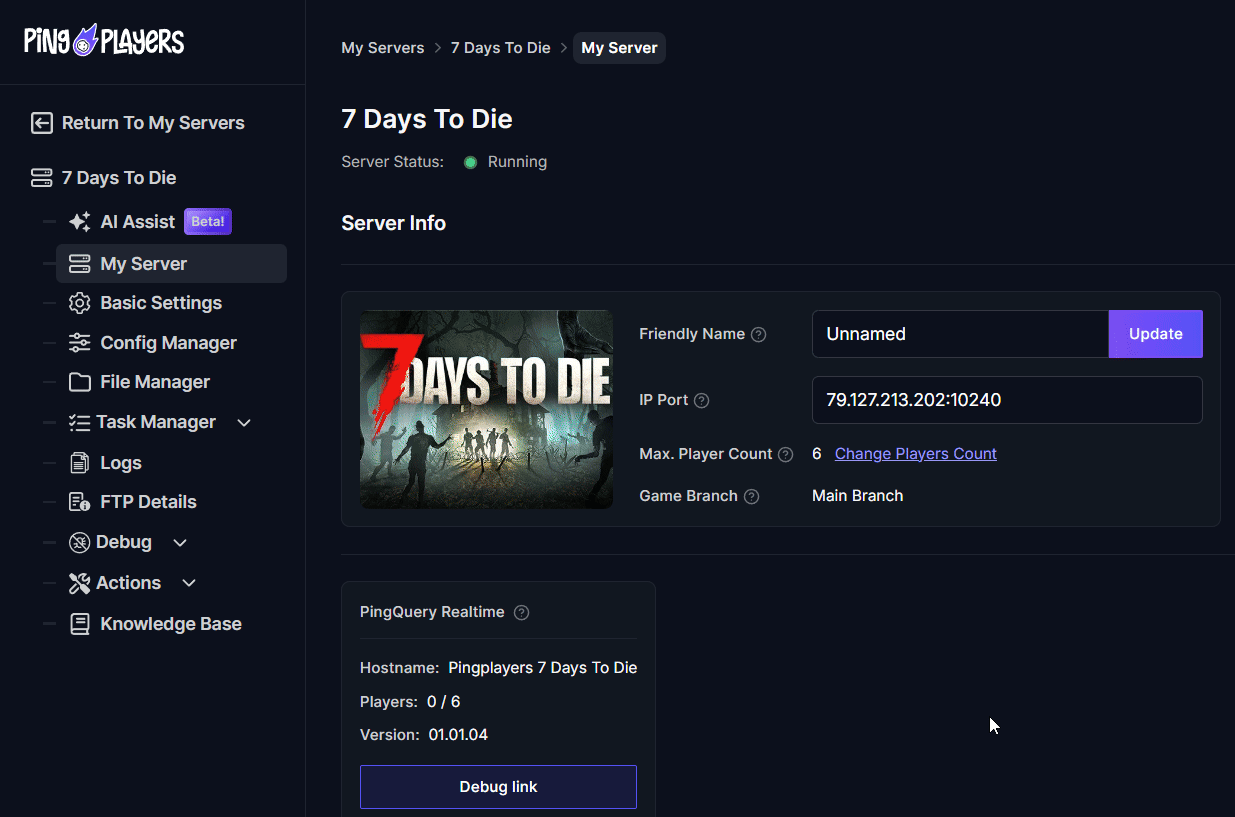The width and height of the screenshot is (1235, 817).
Task: Click Return To My Servers link
Action: [x=153, y=123]
